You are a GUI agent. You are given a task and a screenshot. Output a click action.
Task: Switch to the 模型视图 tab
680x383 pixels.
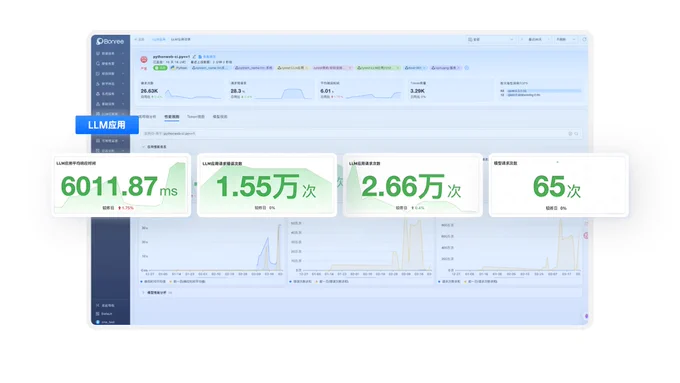coord(220,117)
